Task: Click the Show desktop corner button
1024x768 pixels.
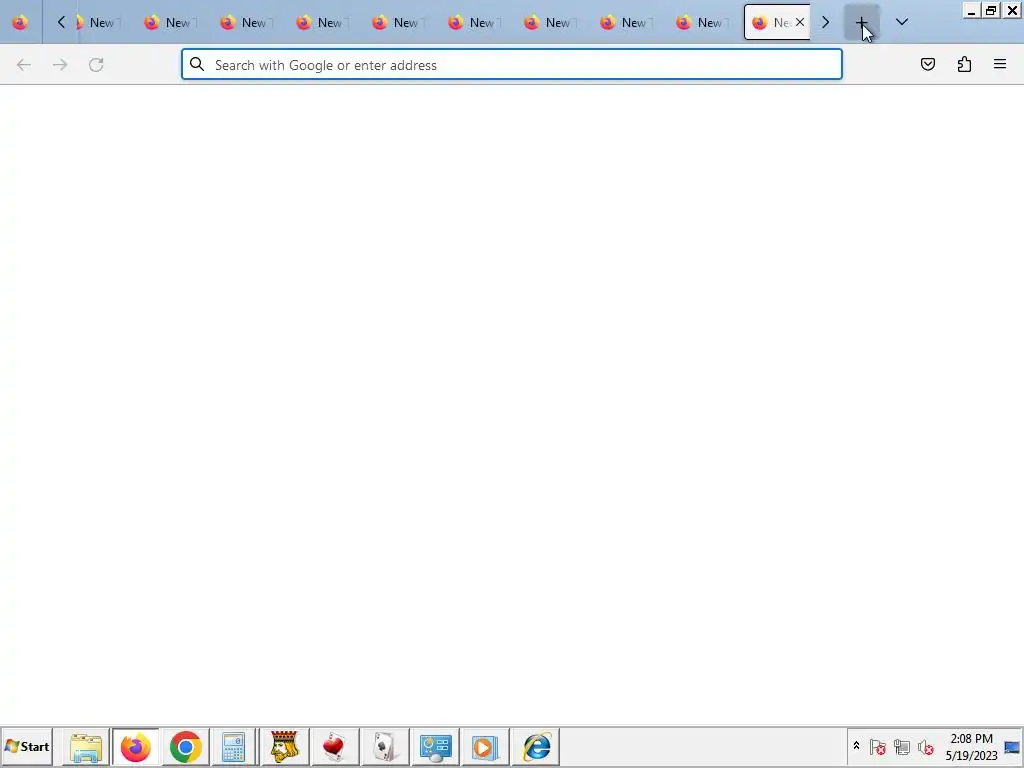Action: click(x=1013, y=747)
